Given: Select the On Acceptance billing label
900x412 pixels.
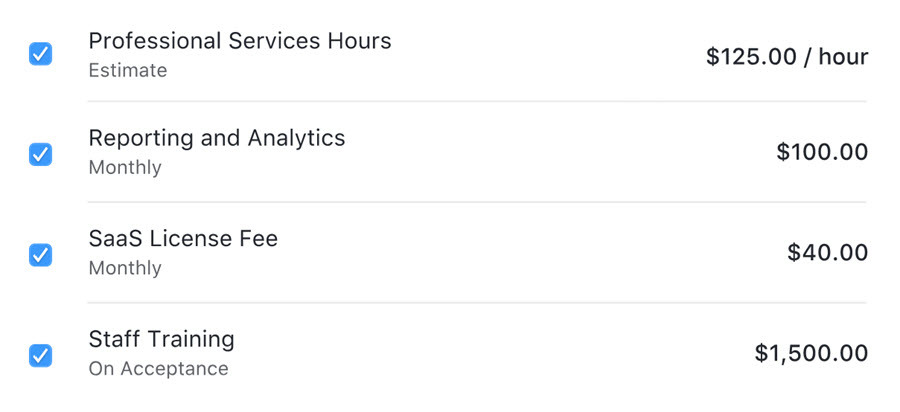Looking at the screenshot, I should (x=158, y=369).
